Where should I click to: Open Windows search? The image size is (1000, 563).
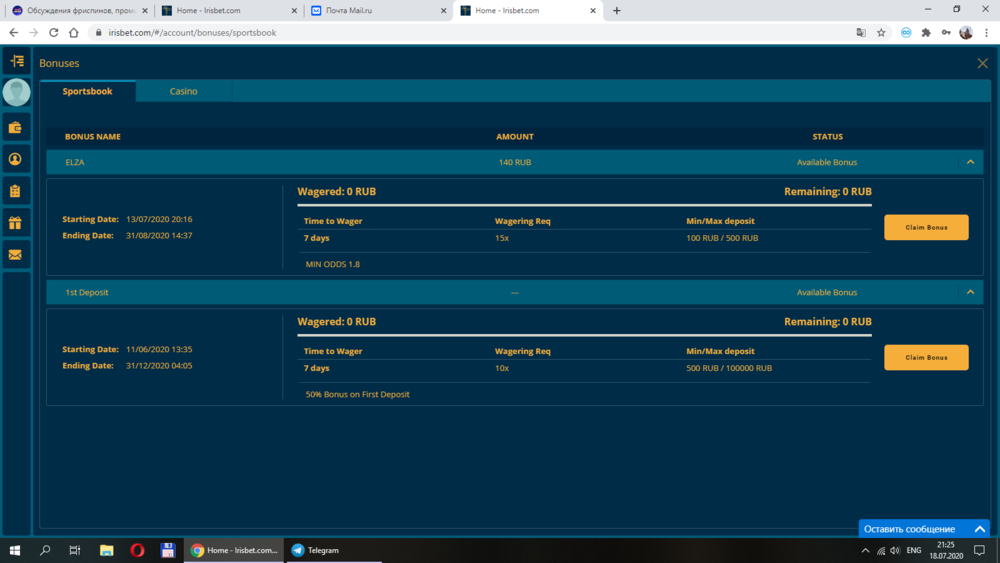[45, 550]
